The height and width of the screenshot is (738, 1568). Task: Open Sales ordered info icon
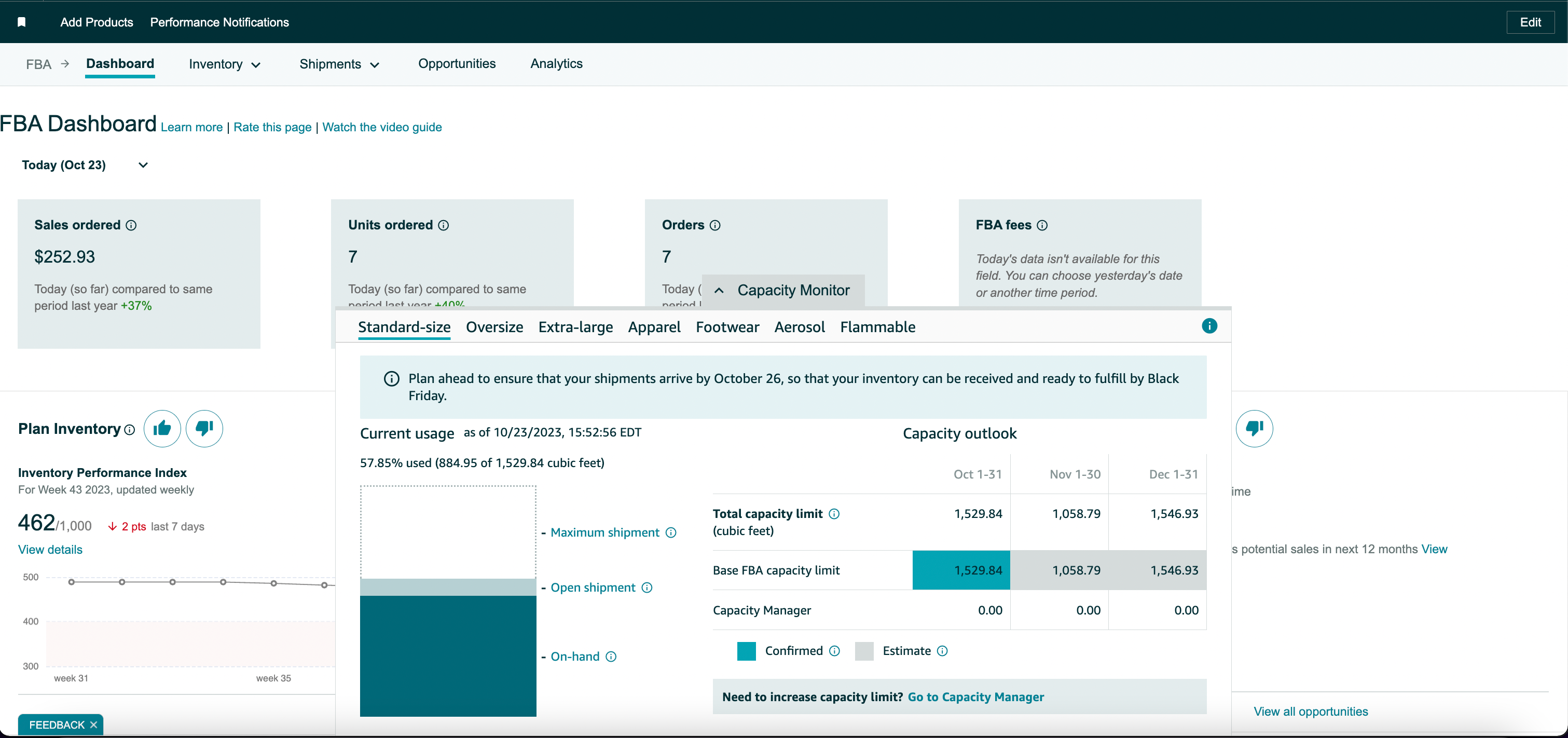[x=131, y=225]
